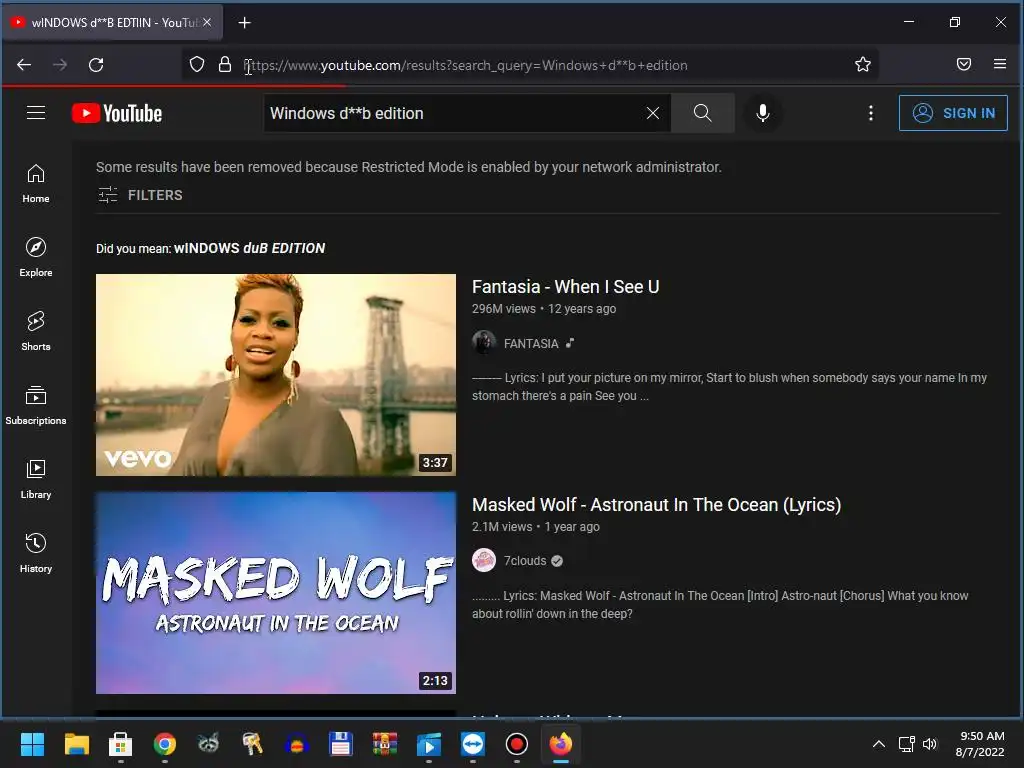Open WinRAR books icon on taskbar
Screen dimensions: 1024x768
385,744
